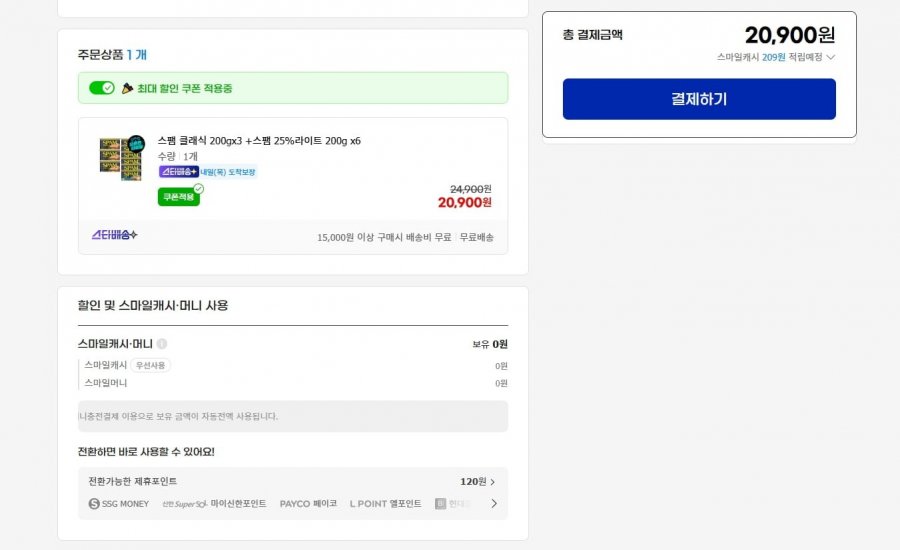The image size is (900, 550).
Task: Click the 내일(목) 도착보장 delivery tag
Action: click(228, 172)
